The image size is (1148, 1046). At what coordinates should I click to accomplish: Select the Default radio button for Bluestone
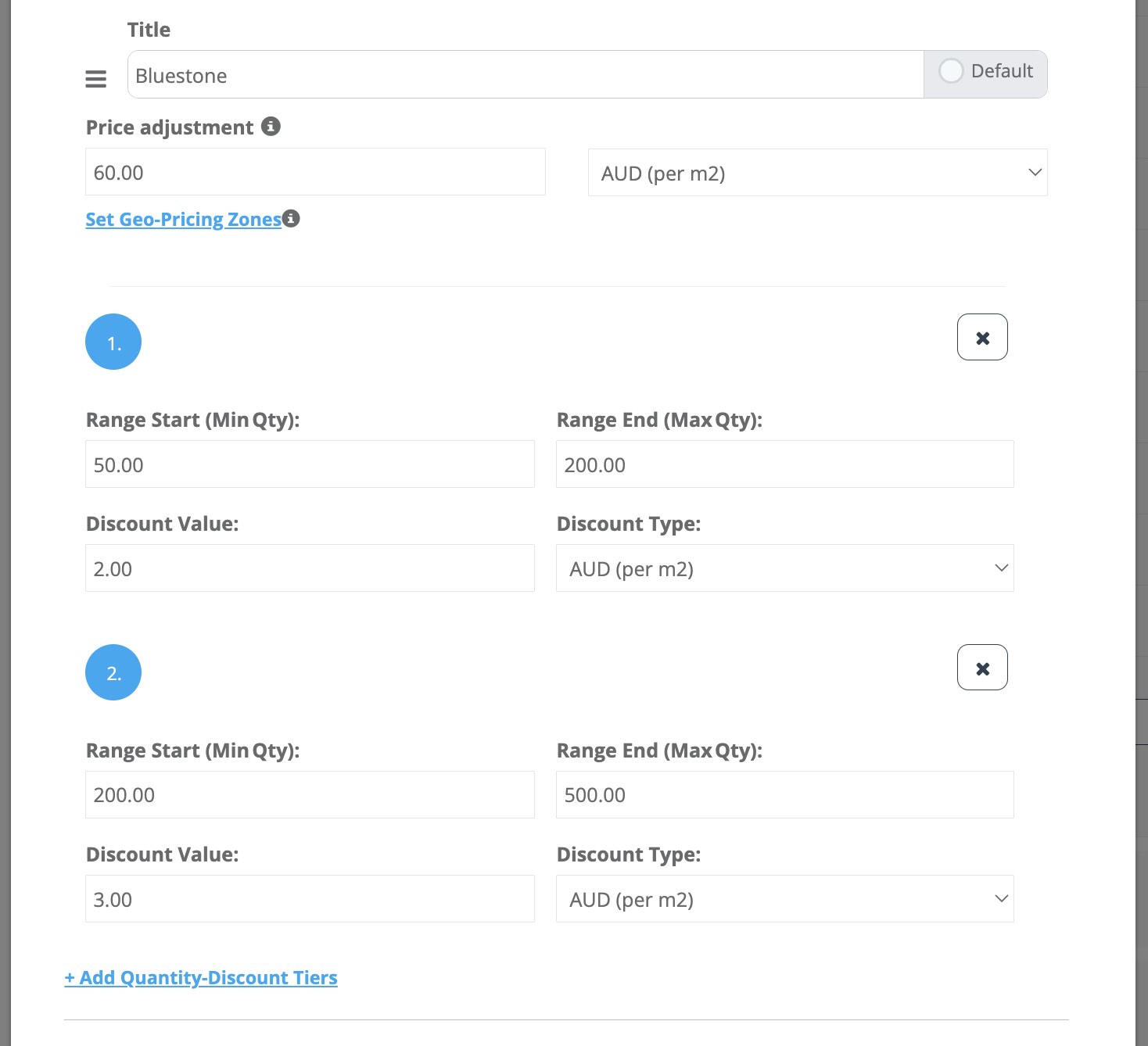951,71
